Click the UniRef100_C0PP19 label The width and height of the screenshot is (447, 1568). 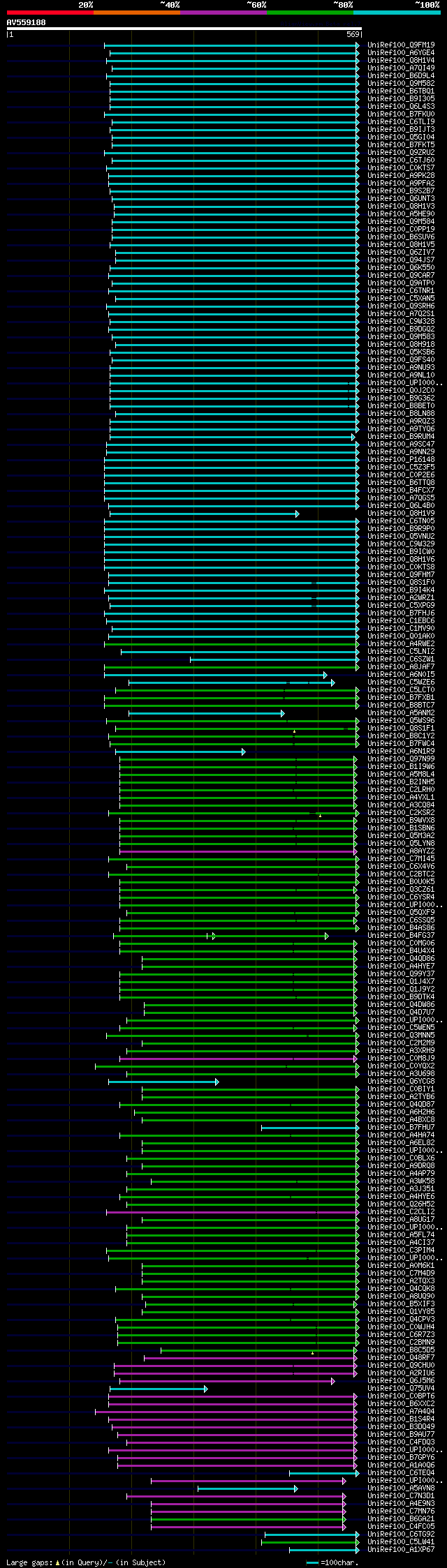[x=401, y=230]
